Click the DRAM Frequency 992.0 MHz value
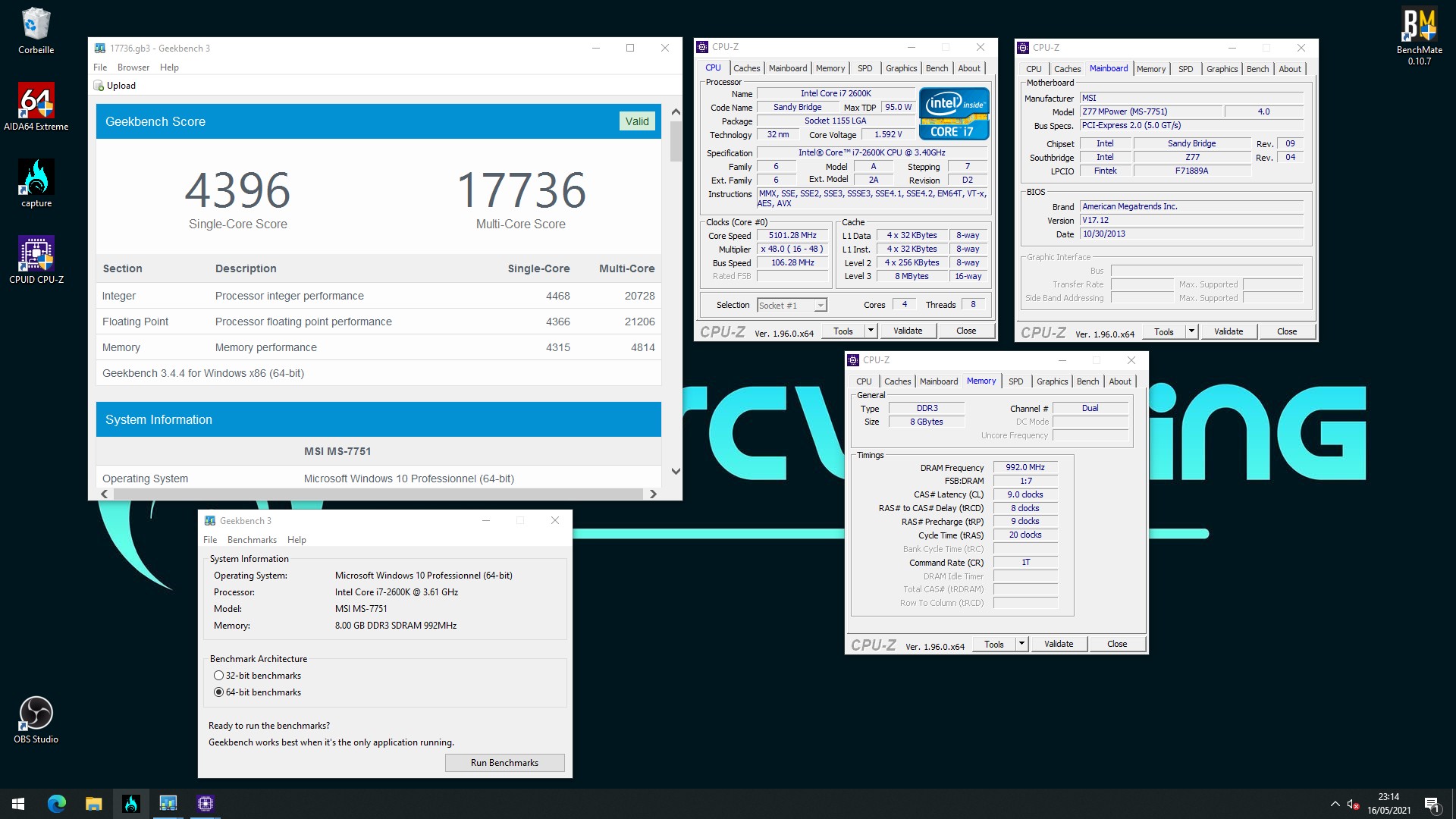Viewport: 1456px width, 819px height. click(1025, 467)
